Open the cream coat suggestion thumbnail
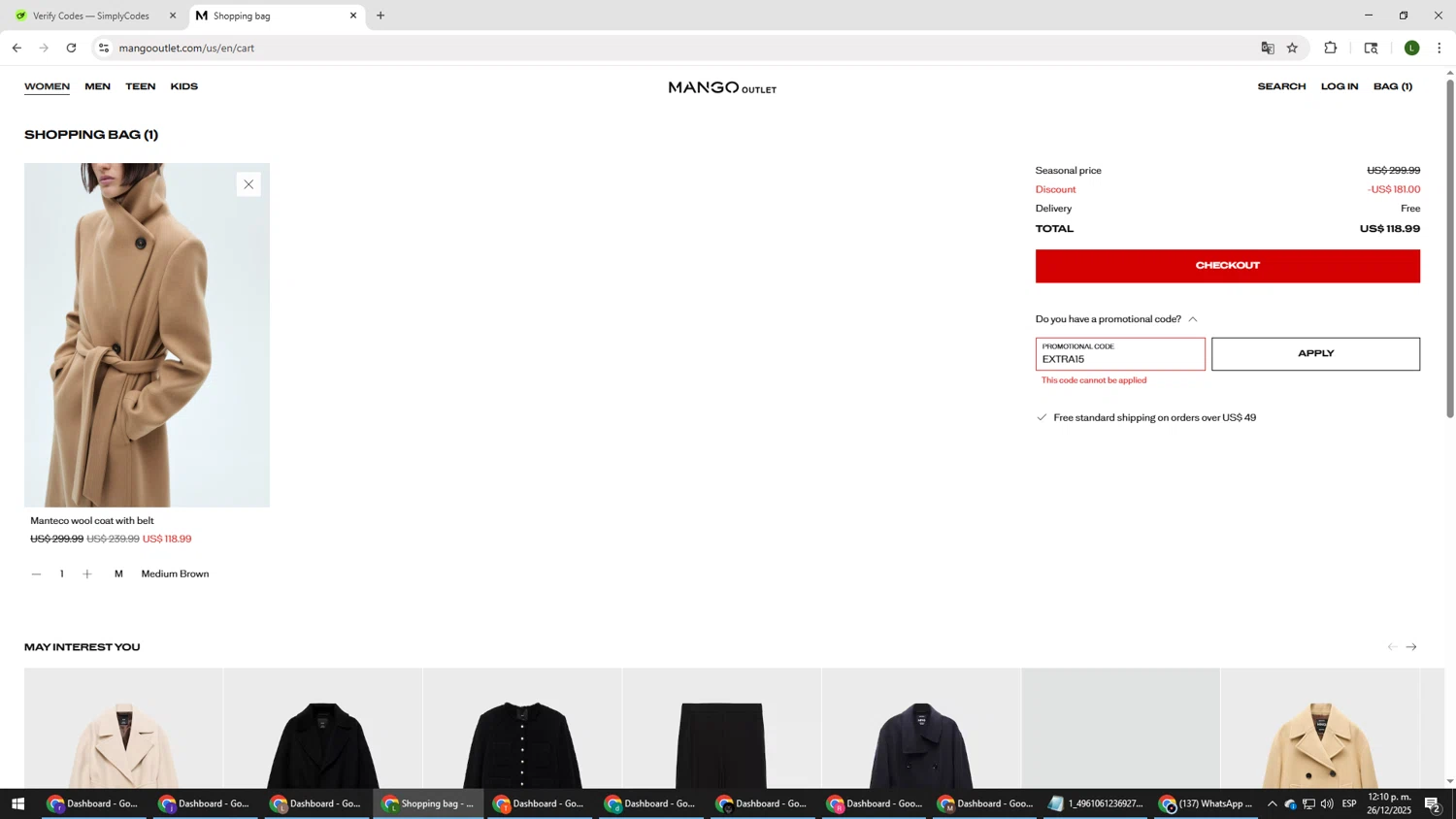 pos(123,728)
